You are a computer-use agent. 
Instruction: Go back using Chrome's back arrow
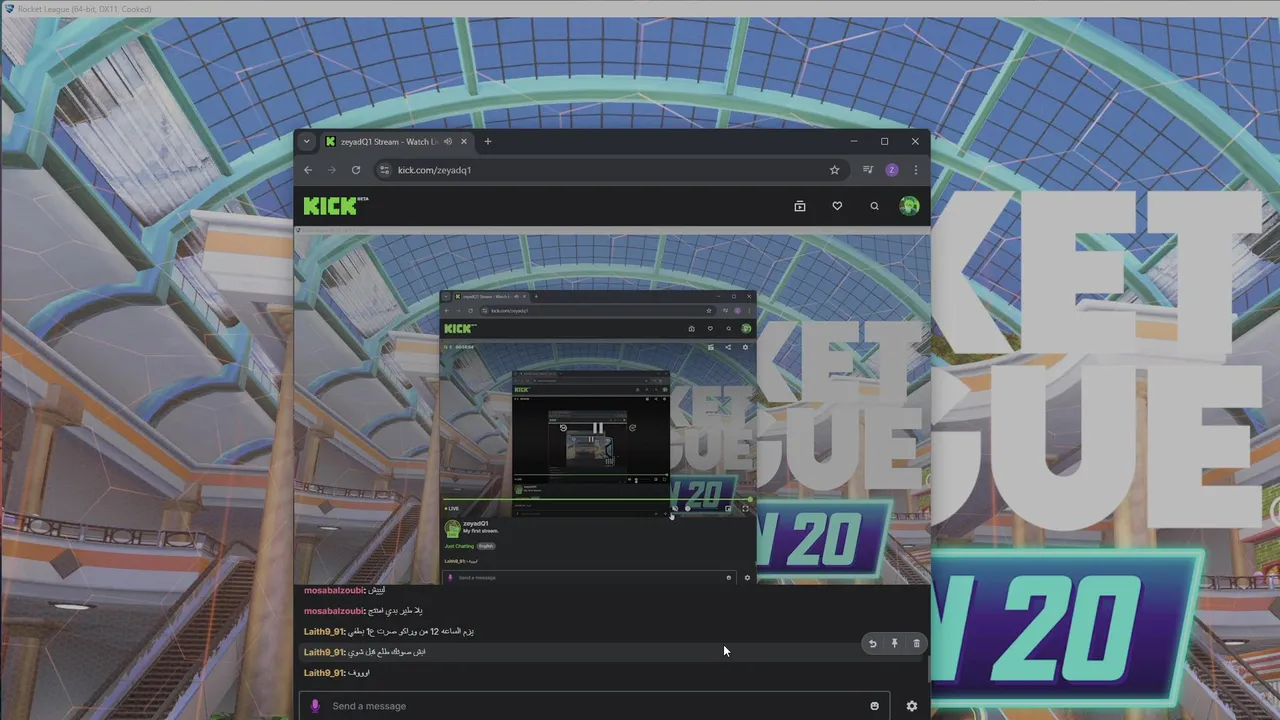coord(308,170)
